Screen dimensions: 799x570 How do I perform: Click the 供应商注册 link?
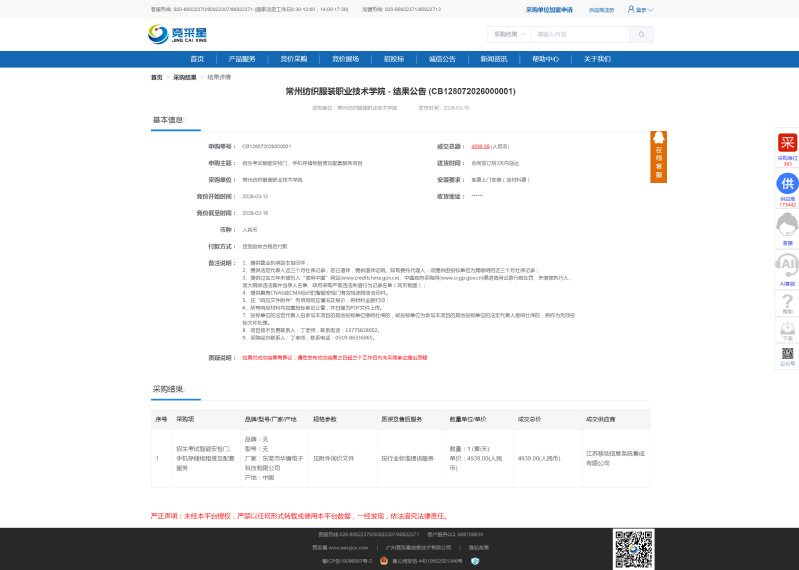[602, 9]
